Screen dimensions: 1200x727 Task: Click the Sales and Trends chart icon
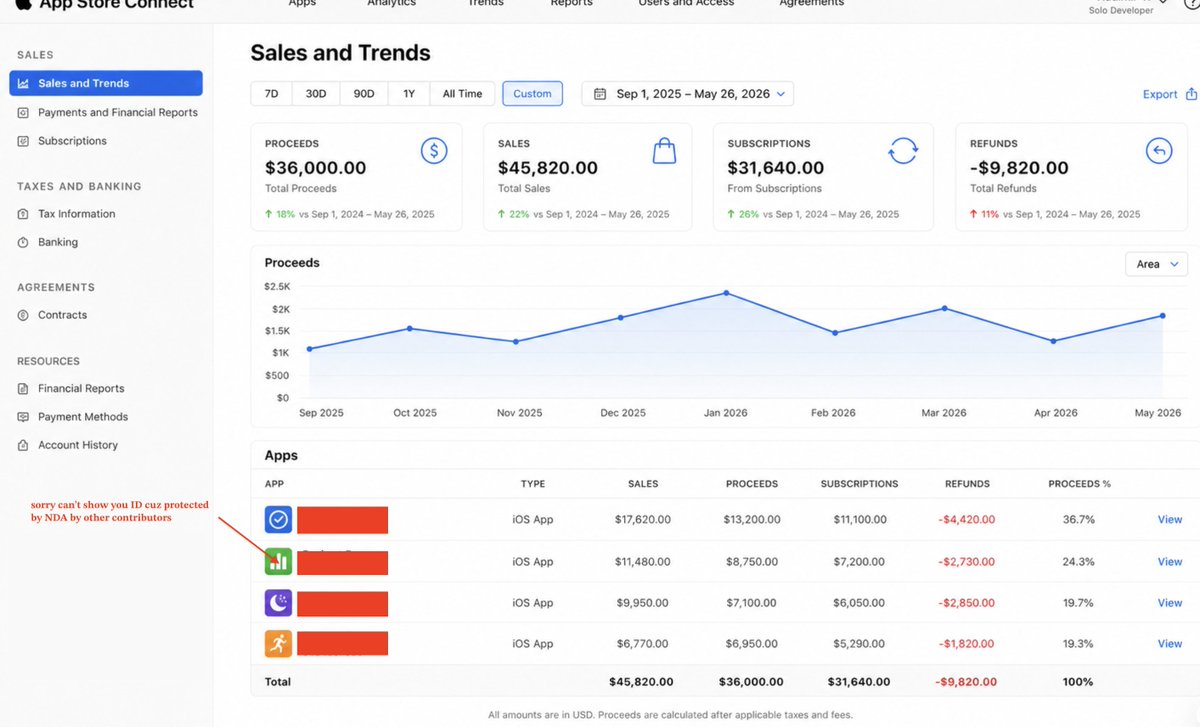click(x=23, y=84)
